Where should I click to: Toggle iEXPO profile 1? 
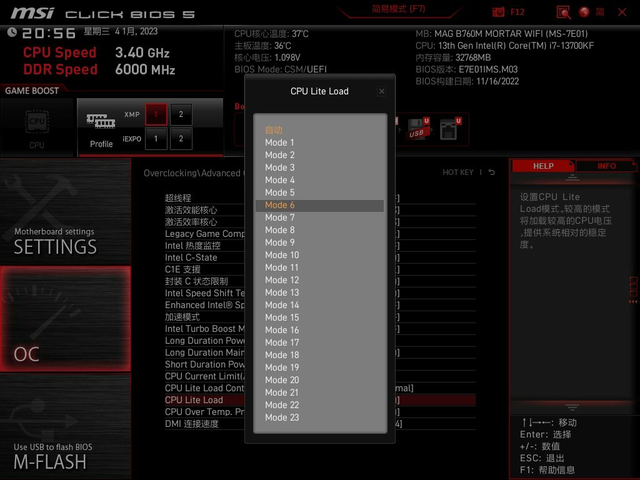[156, 139]
